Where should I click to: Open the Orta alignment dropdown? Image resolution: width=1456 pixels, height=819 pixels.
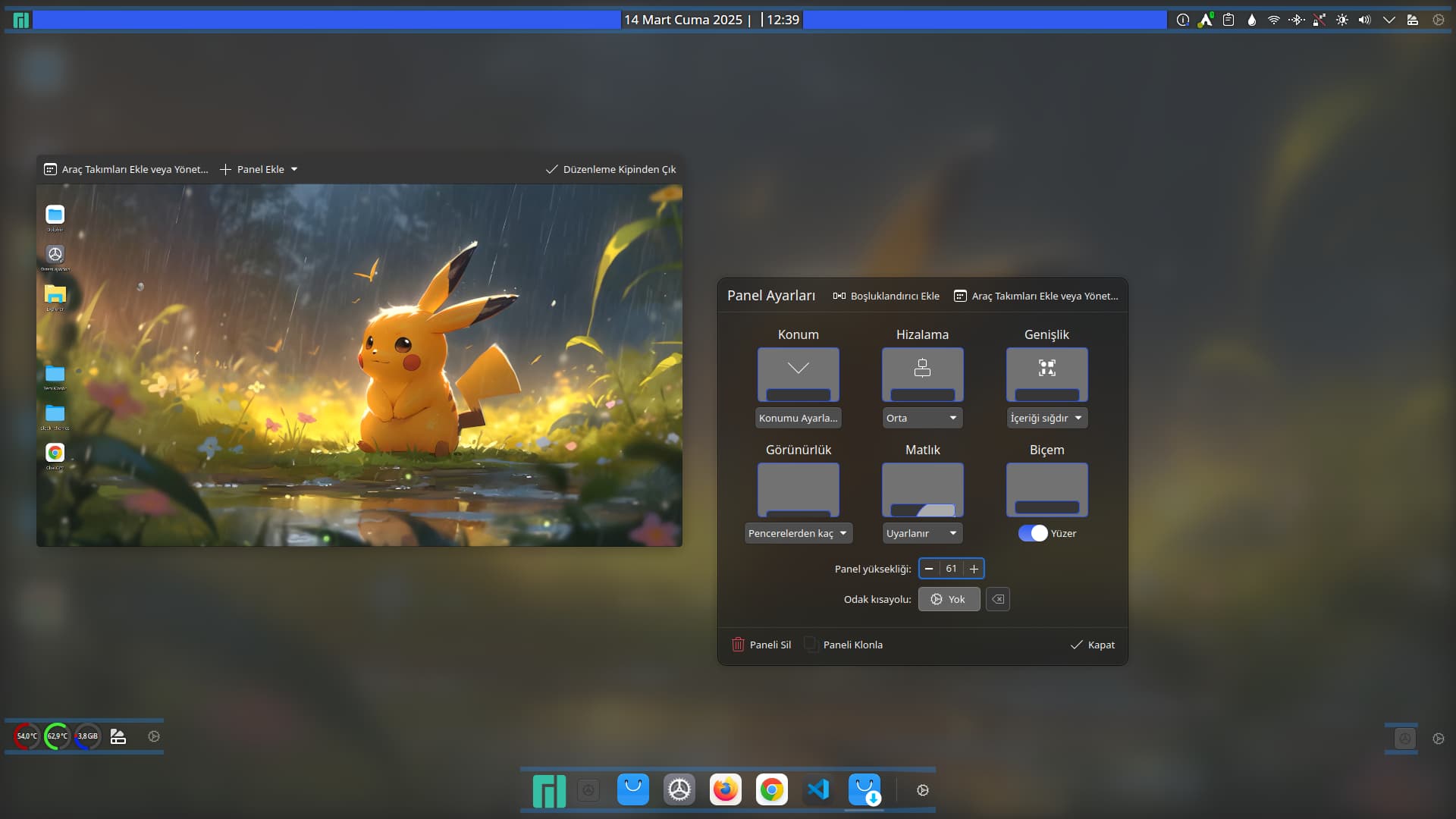tap(923, 418)
